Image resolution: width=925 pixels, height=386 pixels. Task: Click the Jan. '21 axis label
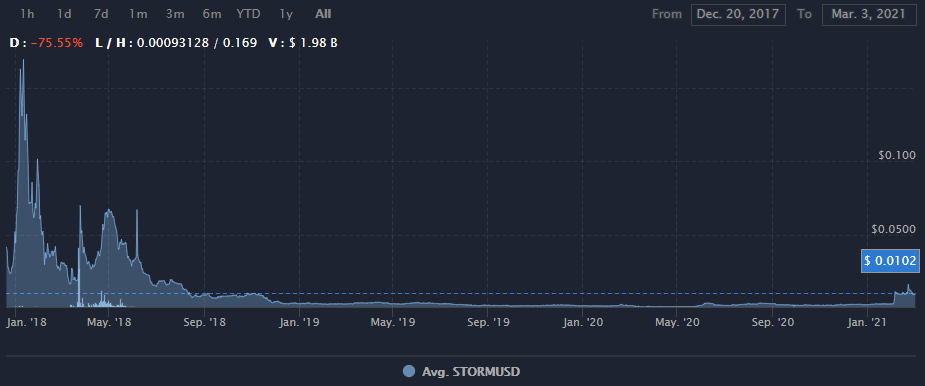(867, 322)
